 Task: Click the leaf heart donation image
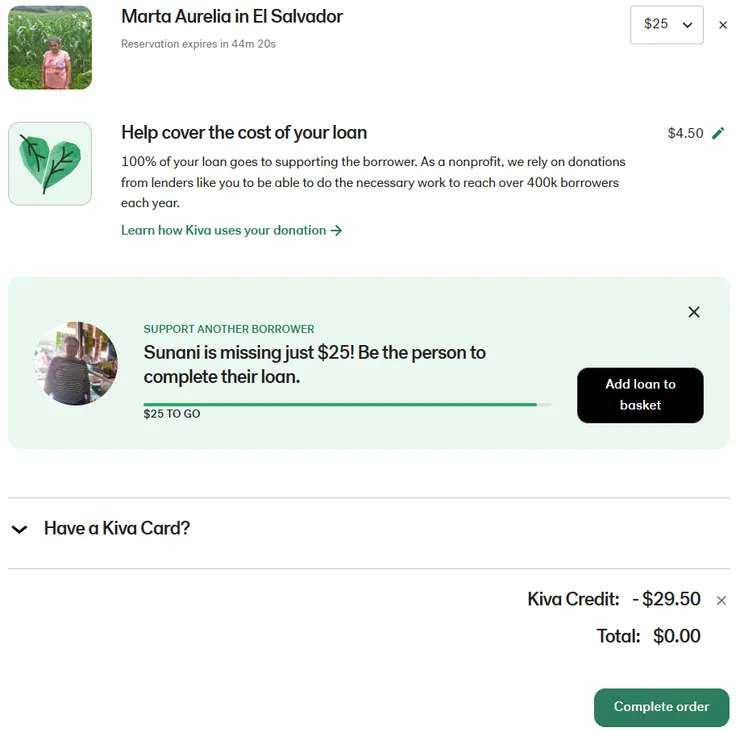pyautogui.click(x=50, y=164)
